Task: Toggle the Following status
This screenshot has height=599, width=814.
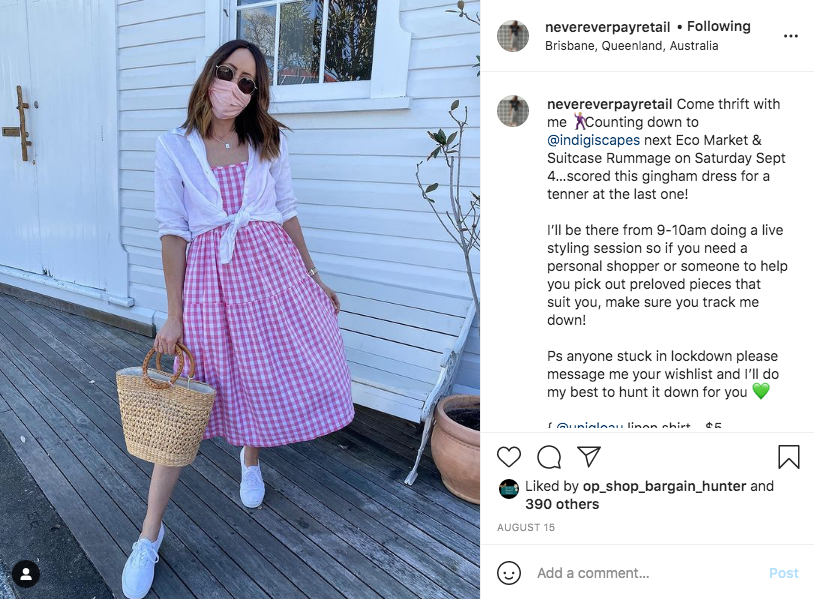Action: point(718,26)
